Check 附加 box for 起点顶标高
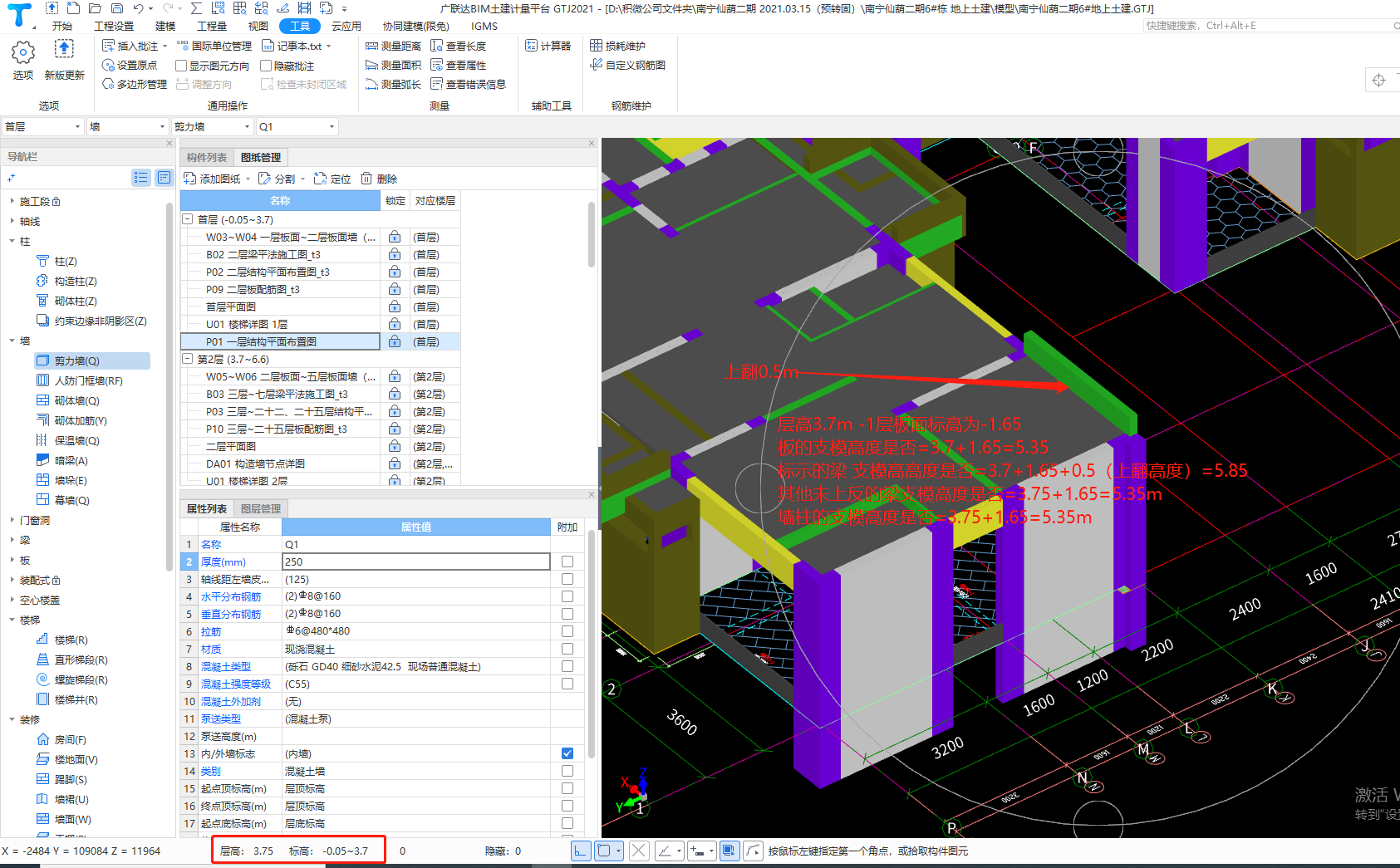 pos(567,788)
